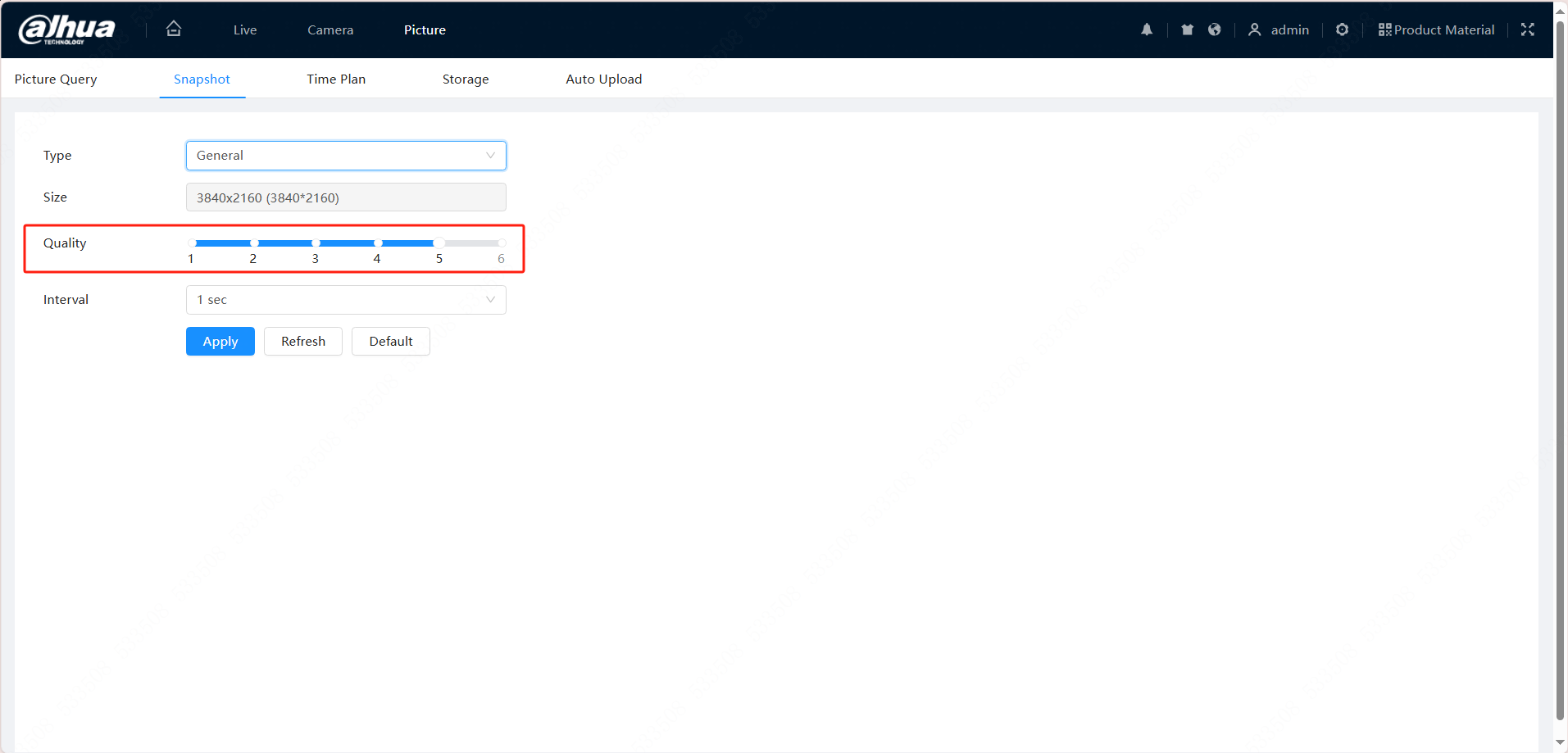The width and height of the screenshot is (1568, 753).
Task: Open the settings gear icon
Action: tap(1342, 29)
